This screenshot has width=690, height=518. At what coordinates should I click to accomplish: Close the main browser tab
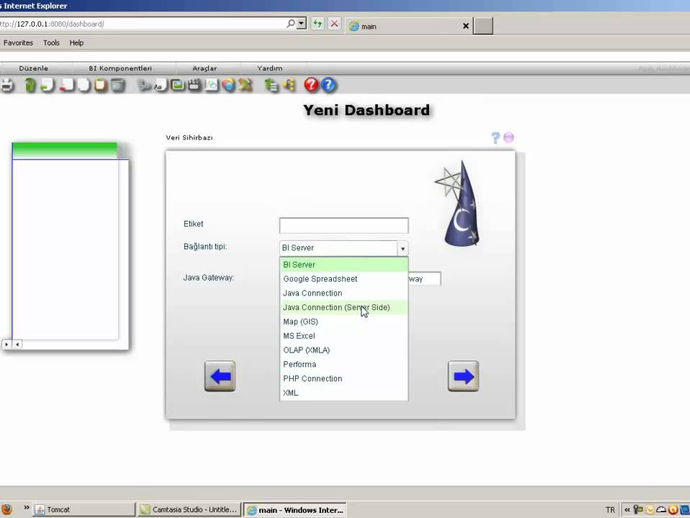pyautogui.click(x=466, y=26)
